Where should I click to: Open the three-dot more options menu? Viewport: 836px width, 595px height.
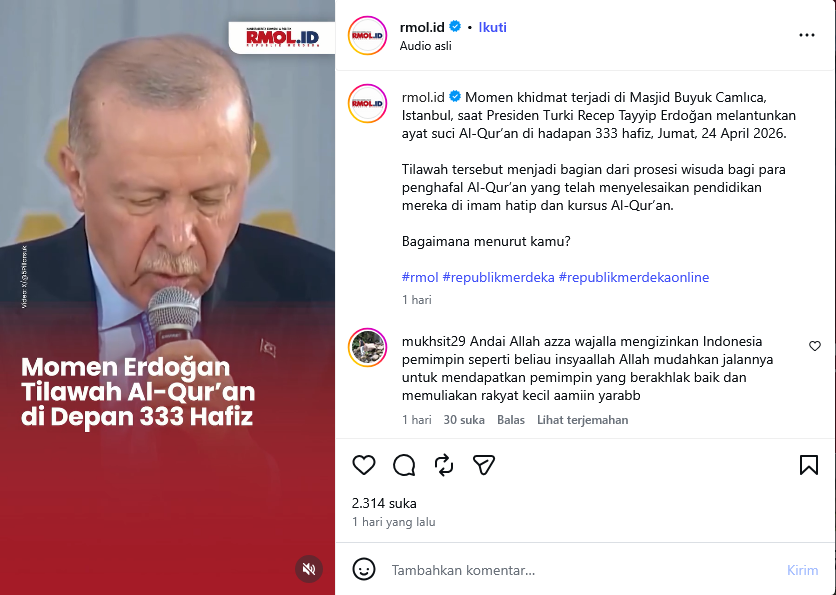click(x=807, y=35)
